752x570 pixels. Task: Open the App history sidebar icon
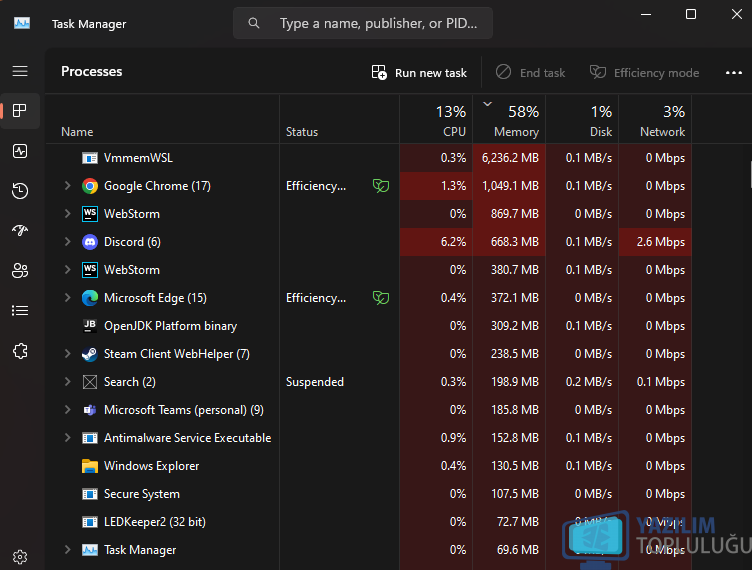20,191
